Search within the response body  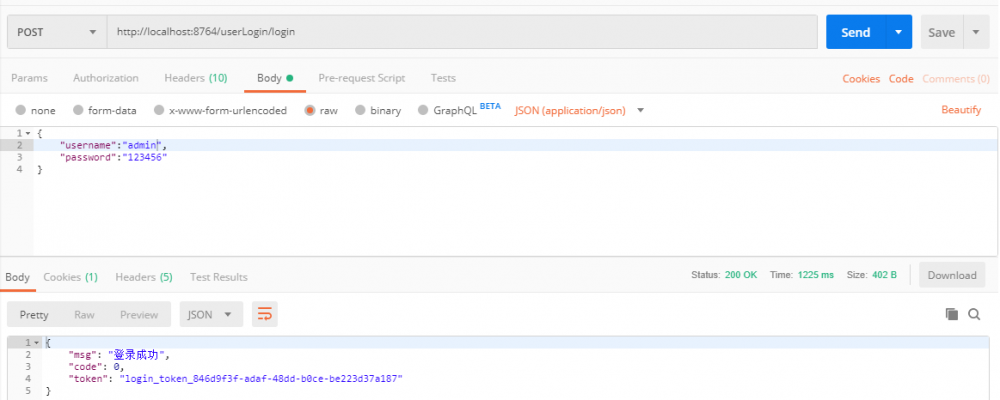(x=974, y=314)
